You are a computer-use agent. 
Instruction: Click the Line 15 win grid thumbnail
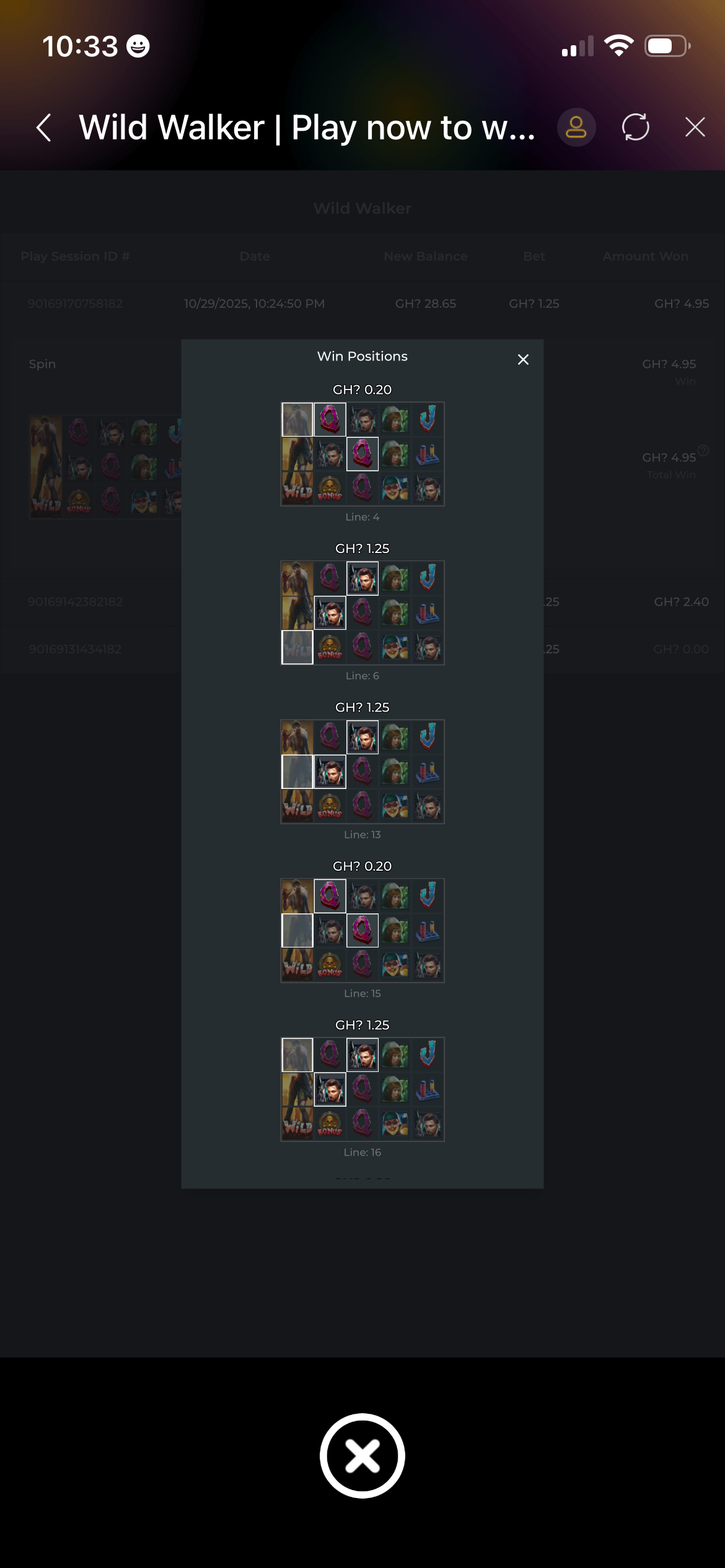coord(362,930)
